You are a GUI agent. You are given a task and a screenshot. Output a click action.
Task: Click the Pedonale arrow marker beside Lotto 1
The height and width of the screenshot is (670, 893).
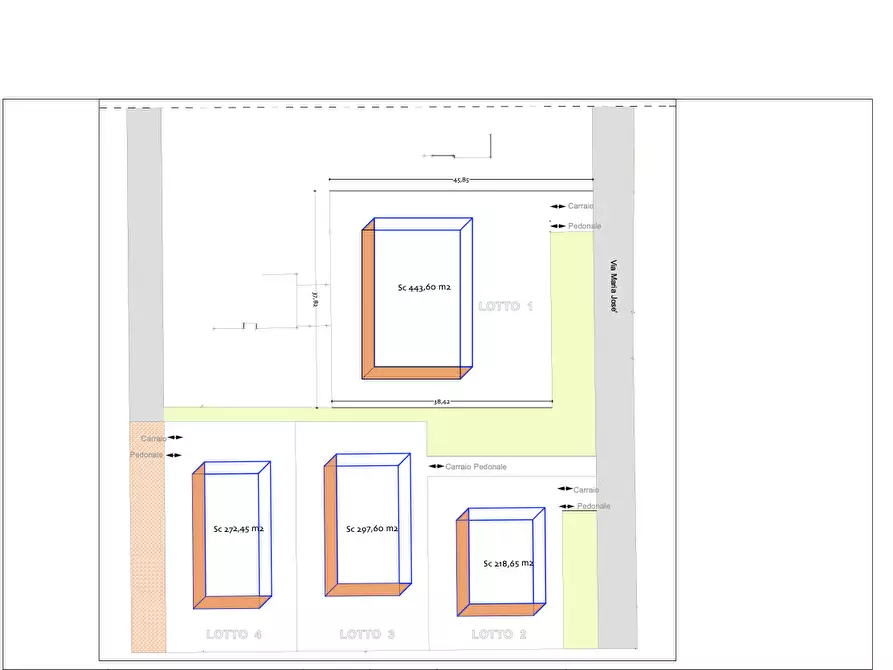pos(558,226)
